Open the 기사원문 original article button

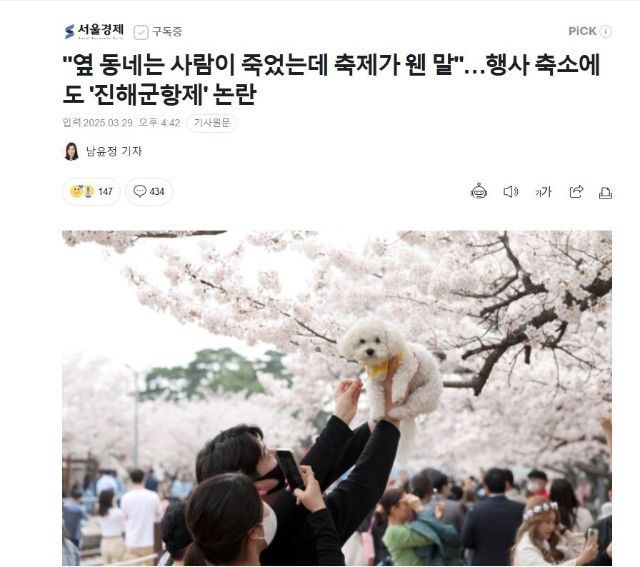click(211, 122)
